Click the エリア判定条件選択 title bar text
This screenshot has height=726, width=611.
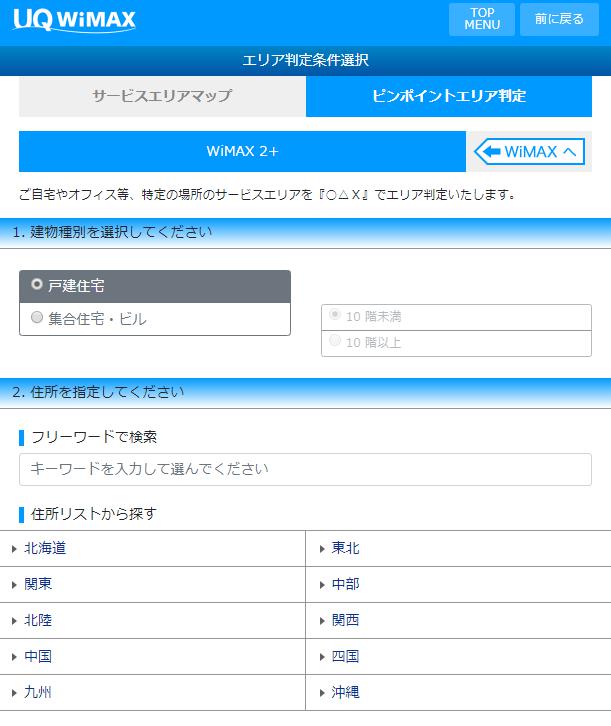tap(306, 60)
